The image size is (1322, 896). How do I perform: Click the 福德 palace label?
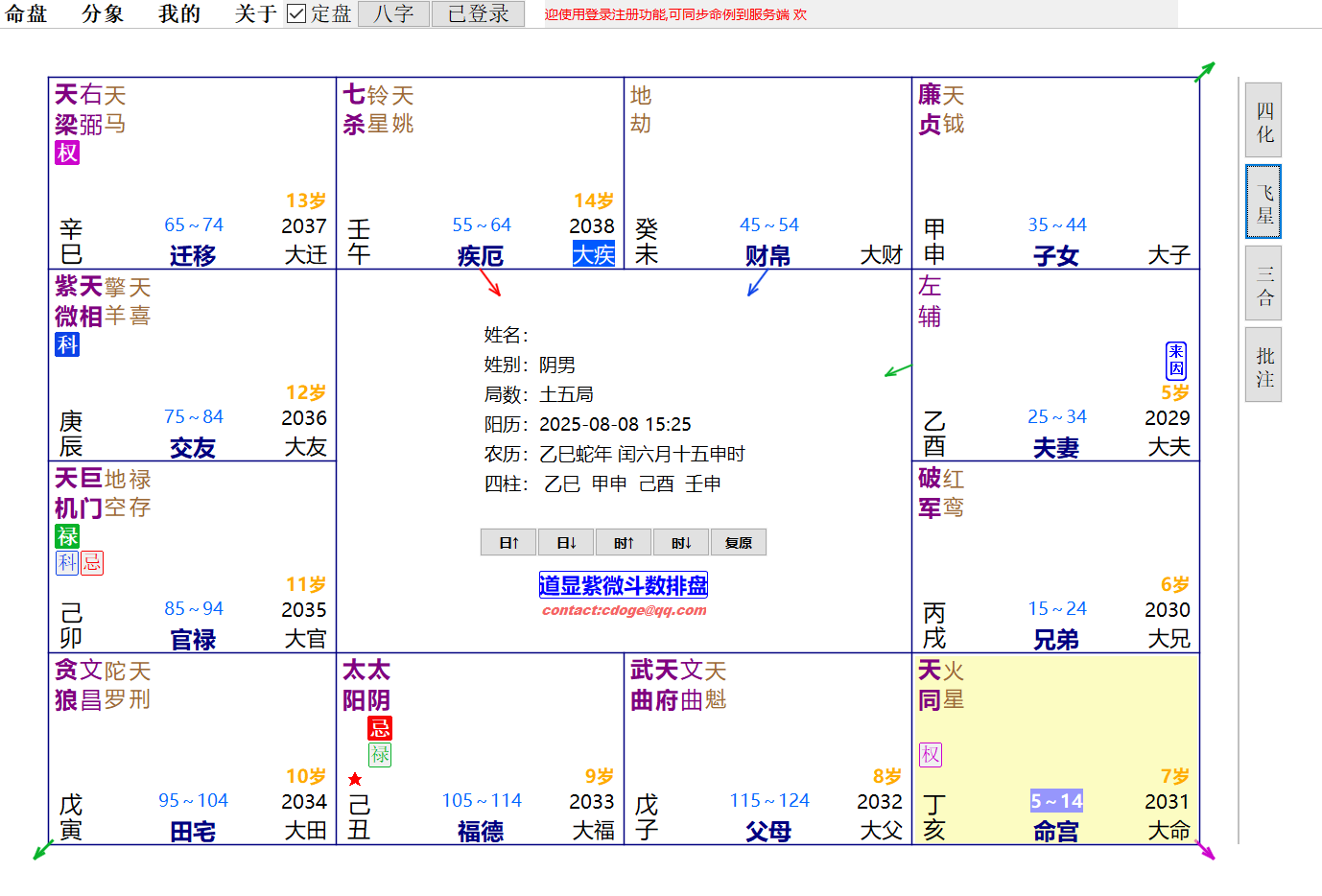(x=481, y=832)
